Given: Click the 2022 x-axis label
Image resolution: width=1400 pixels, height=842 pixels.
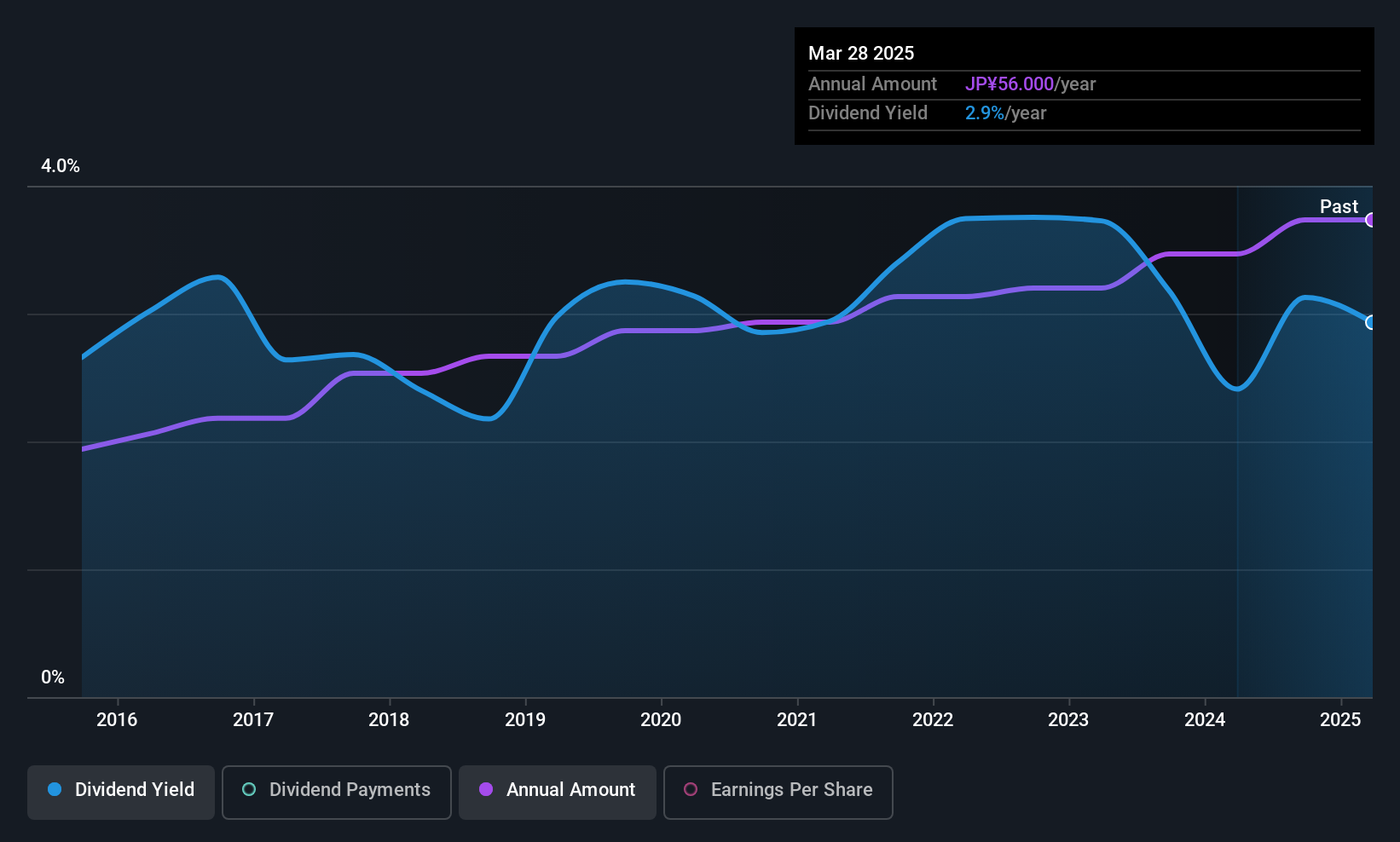Looking at the screenshot, I should [933, 719].
